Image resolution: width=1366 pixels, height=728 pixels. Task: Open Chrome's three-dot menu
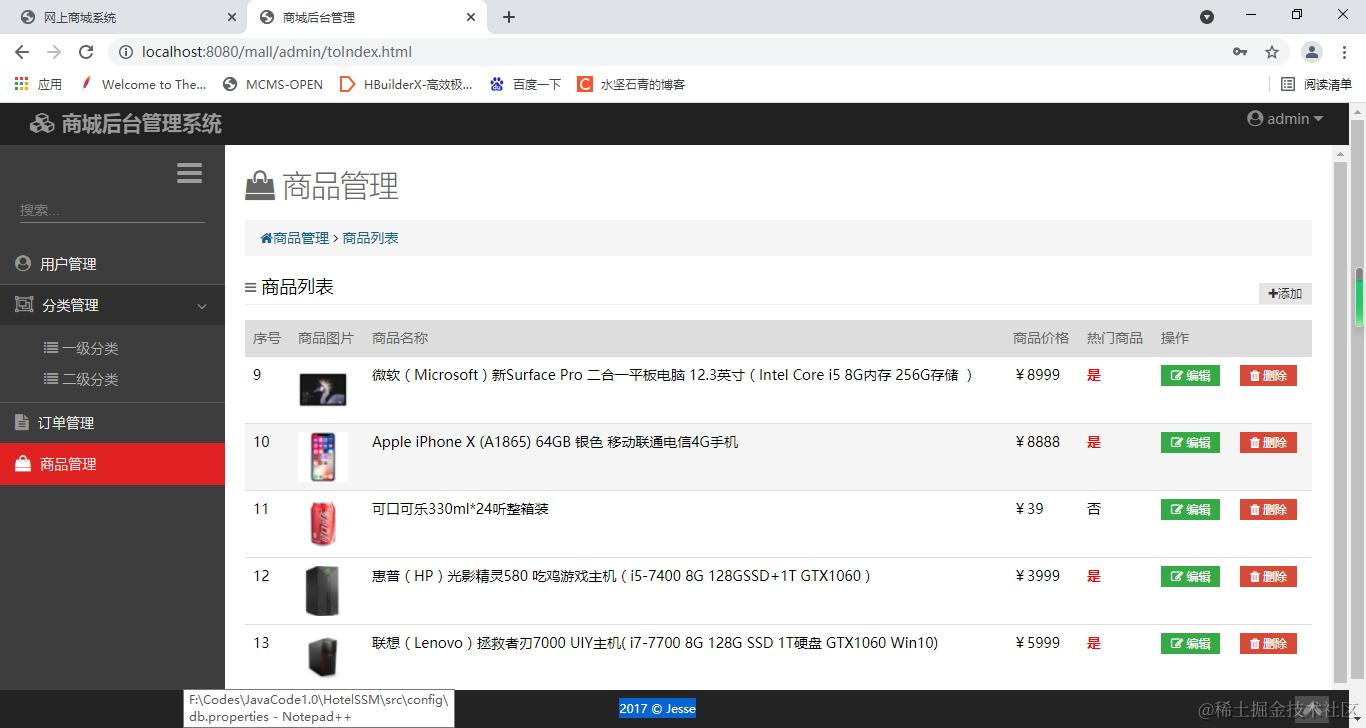(x=1345, y=51)
